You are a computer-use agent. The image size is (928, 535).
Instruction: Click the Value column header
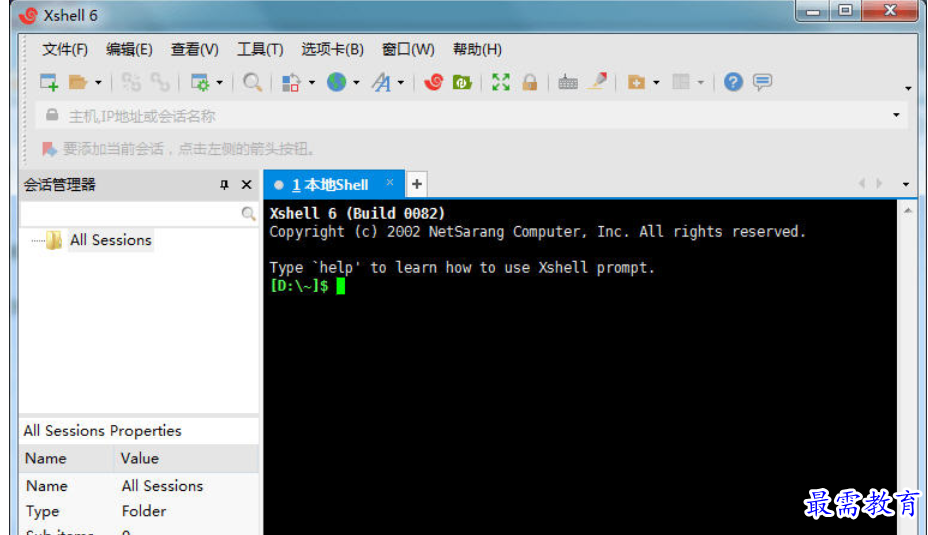[x=186, y=458]
